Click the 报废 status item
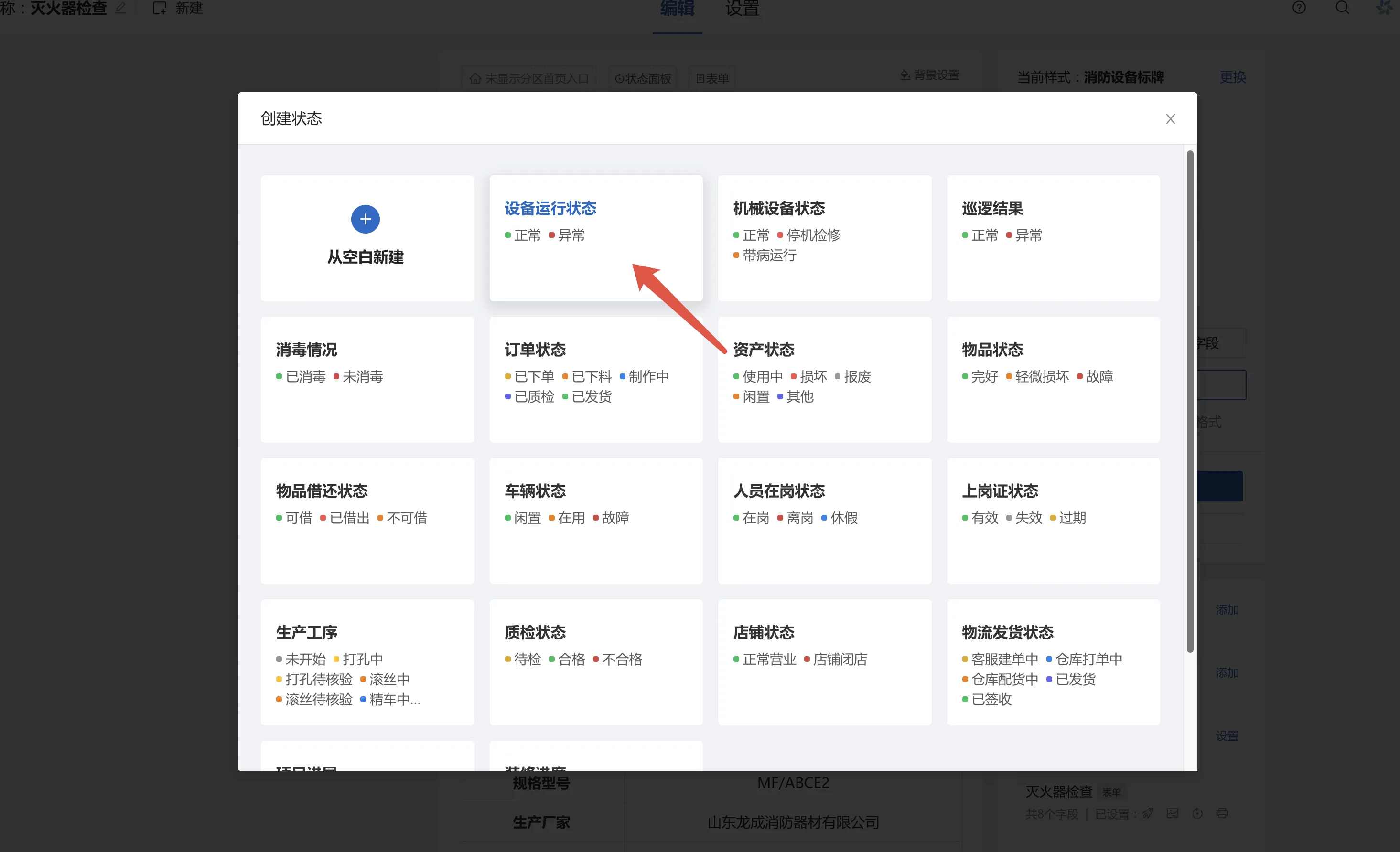This screenshot has height=852, width=1400. [x=853, y=377]
